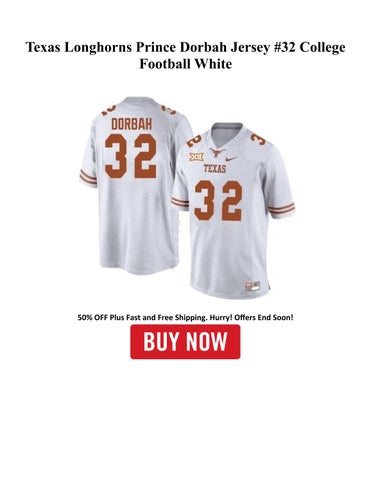Click the back jersey's shoulder number above DORBAH
This screenshot has height=480, width=371.
pos(111,109)
